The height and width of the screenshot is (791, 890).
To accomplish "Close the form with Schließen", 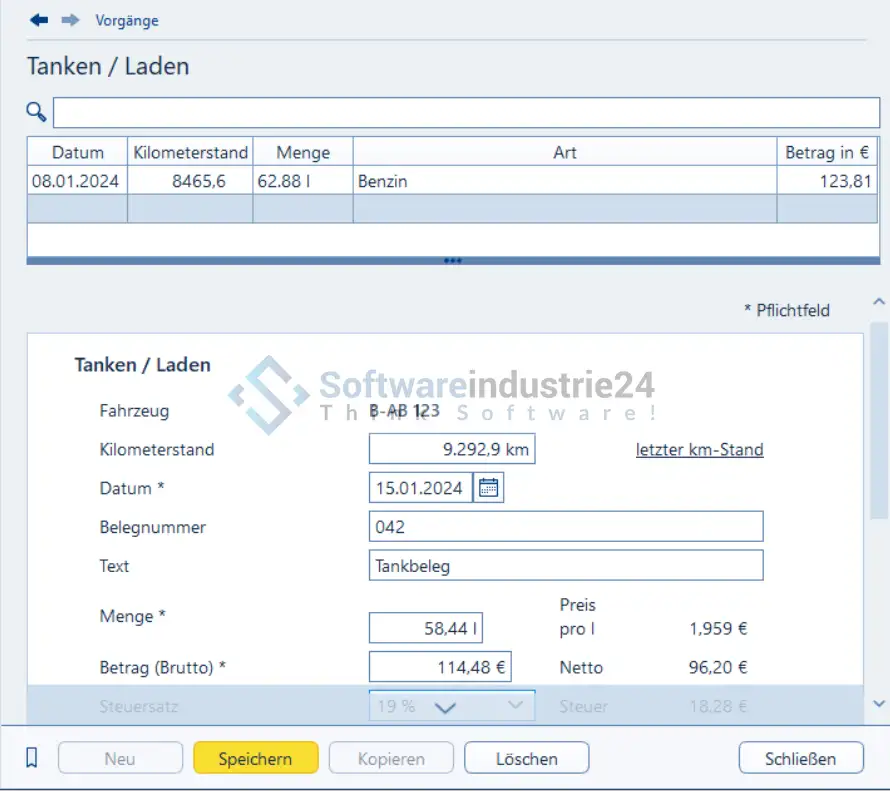I will tap(800, 759).
